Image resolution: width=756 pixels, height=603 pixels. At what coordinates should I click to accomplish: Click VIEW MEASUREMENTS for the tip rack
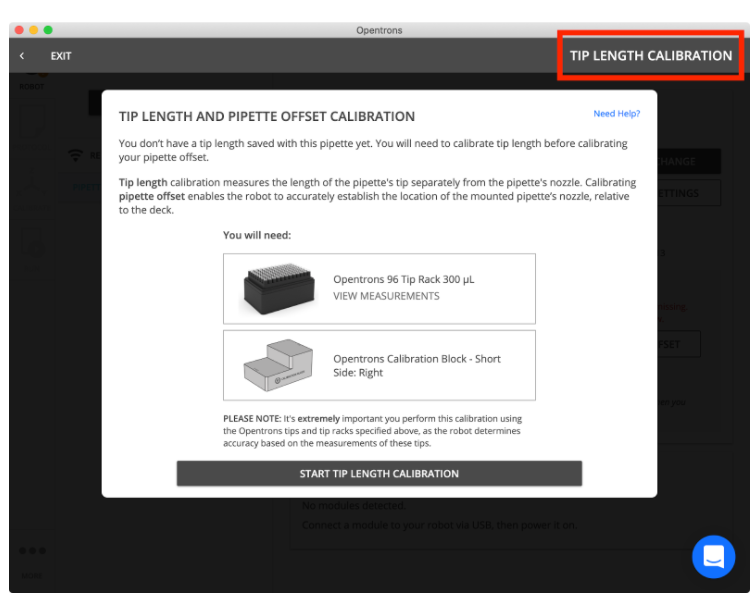(386, 296)
